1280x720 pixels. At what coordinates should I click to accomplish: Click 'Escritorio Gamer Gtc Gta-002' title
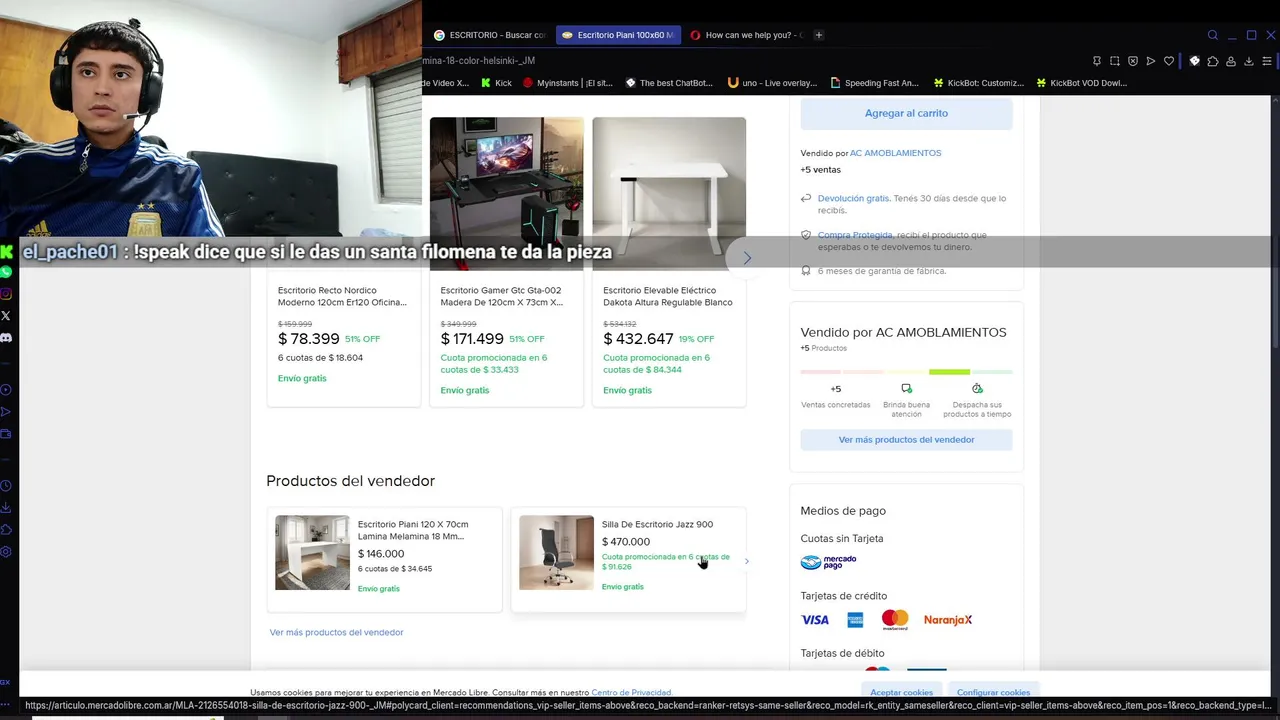point(502,296)
